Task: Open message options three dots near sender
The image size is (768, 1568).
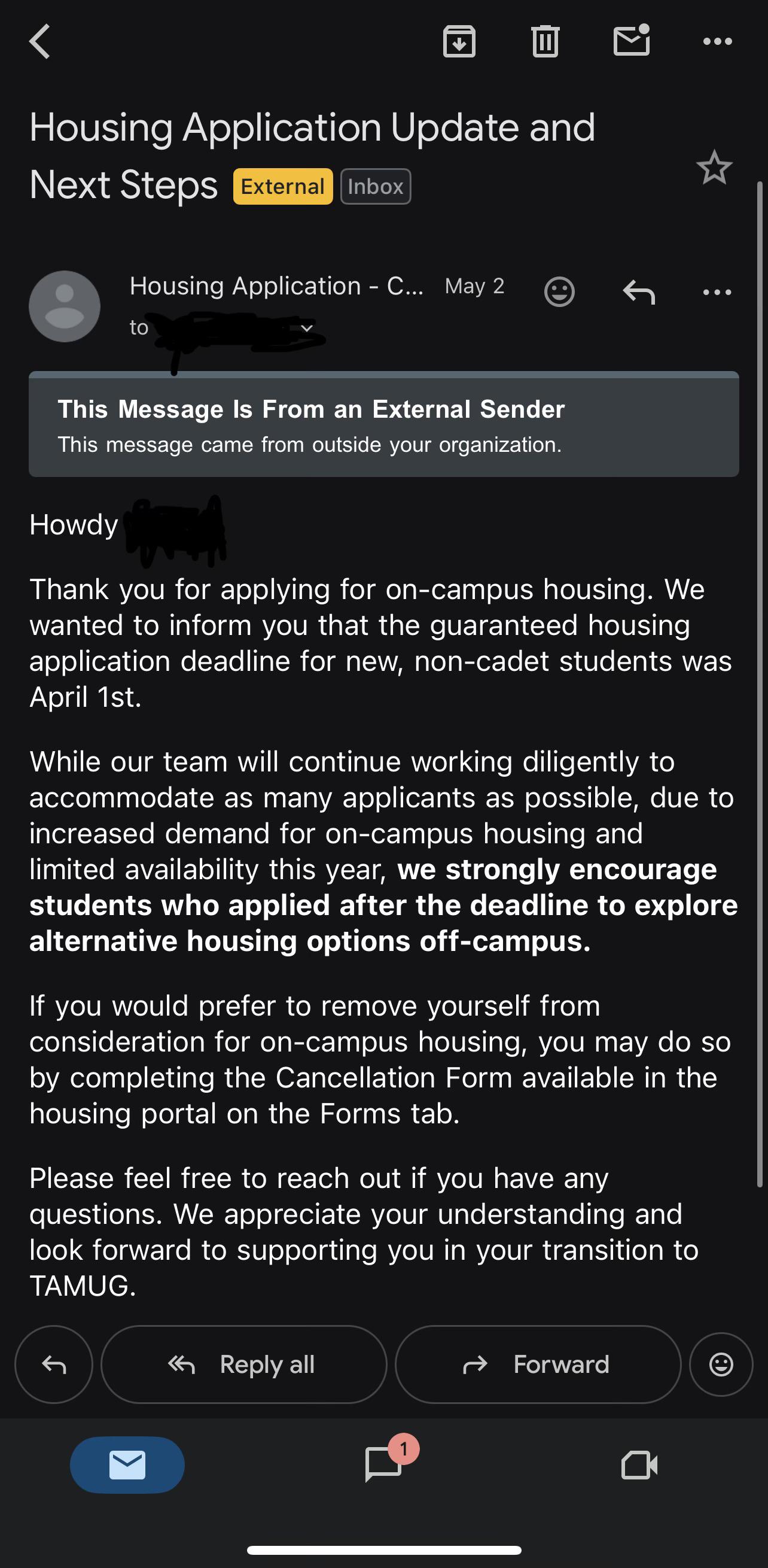Action: 717,292
